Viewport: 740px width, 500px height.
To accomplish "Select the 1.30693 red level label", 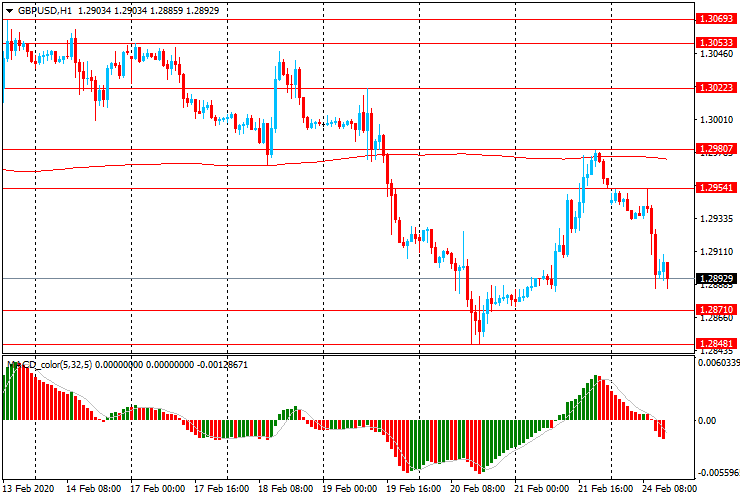I will 716,19.
